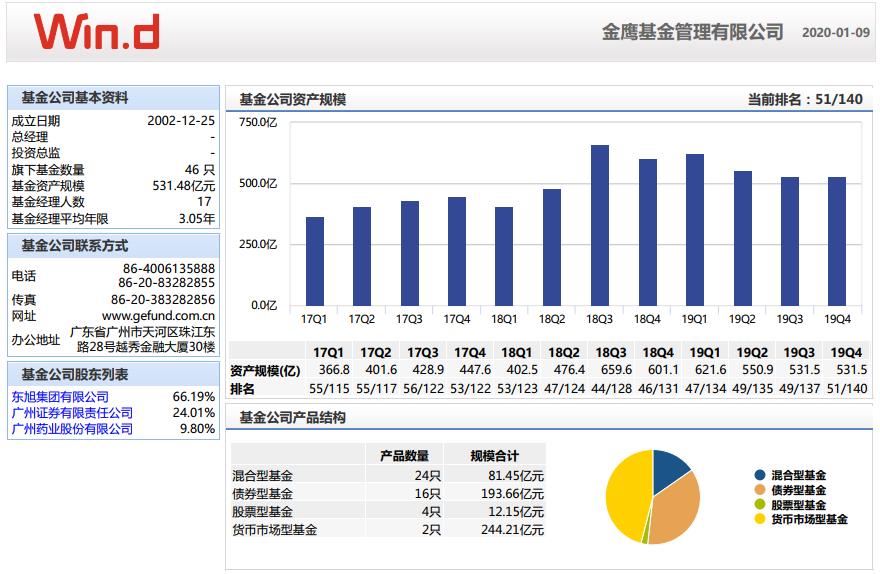Click the website www.gefund.com.cn
This screenshot has width=880, height=574.
point(158,316)
